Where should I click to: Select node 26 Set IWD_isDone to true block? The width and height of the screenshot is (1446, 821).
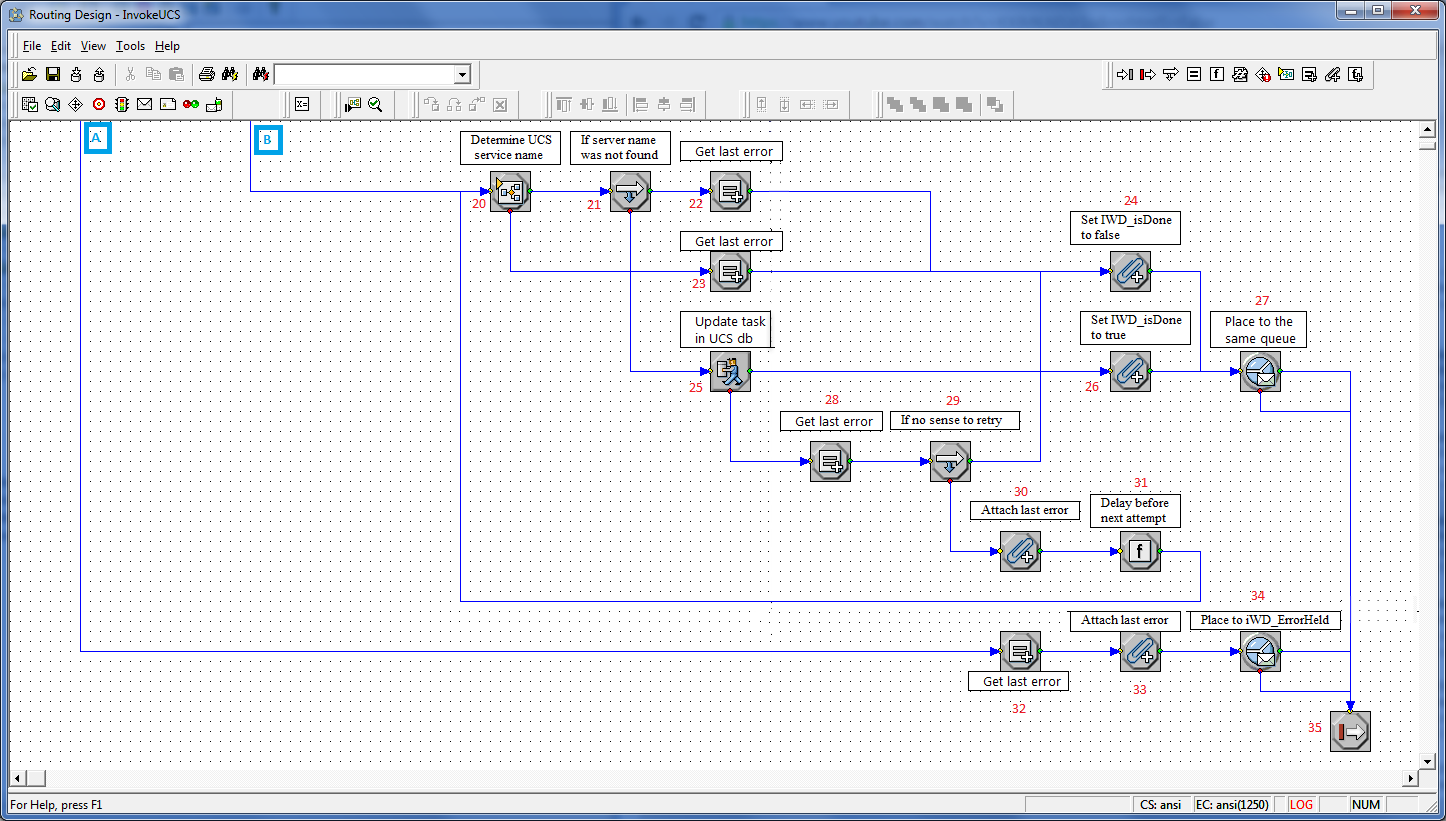(1130, 371)
